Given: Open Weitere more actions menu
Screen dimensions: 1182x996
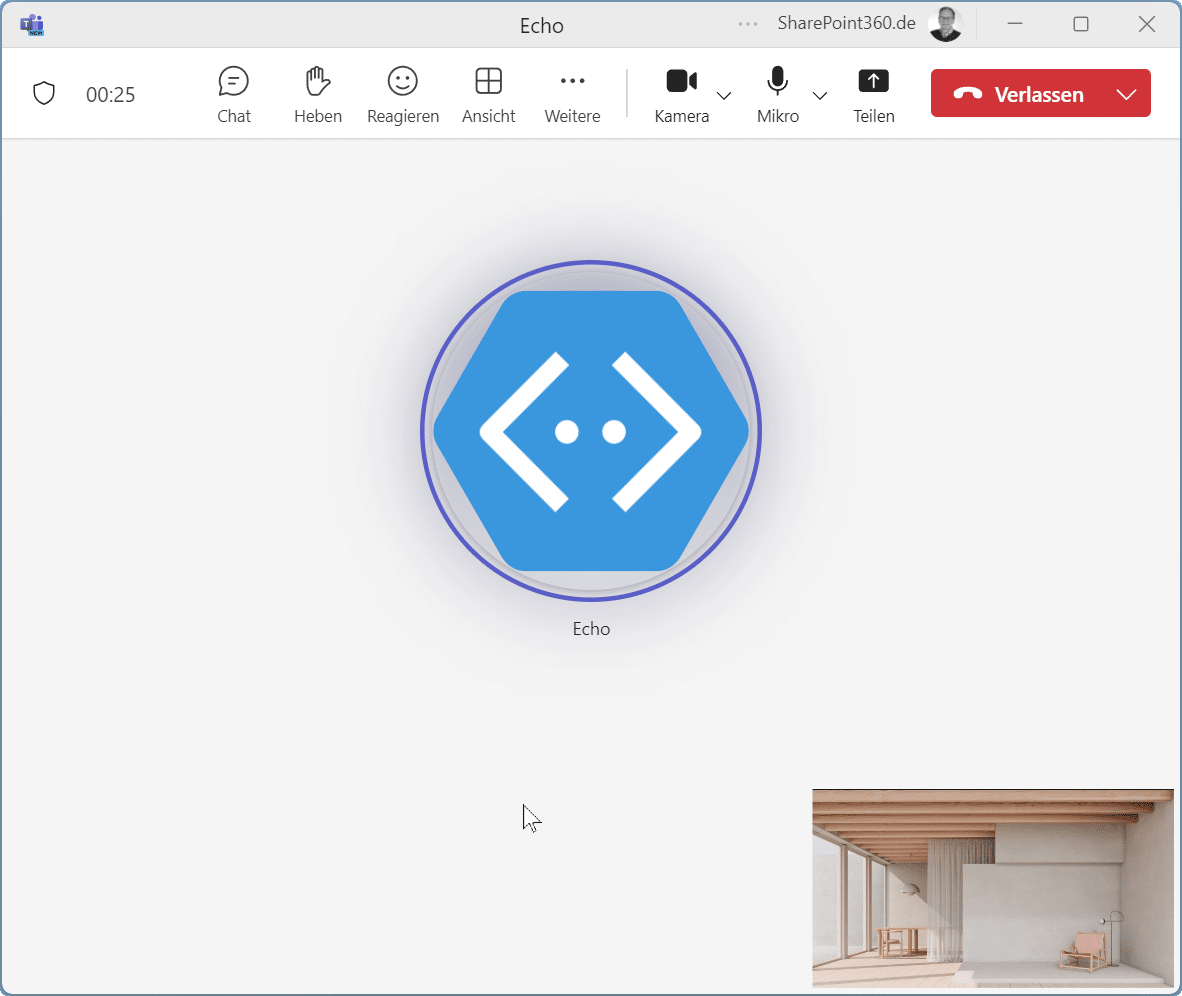Looking at the screenshot, I should 572,95.
